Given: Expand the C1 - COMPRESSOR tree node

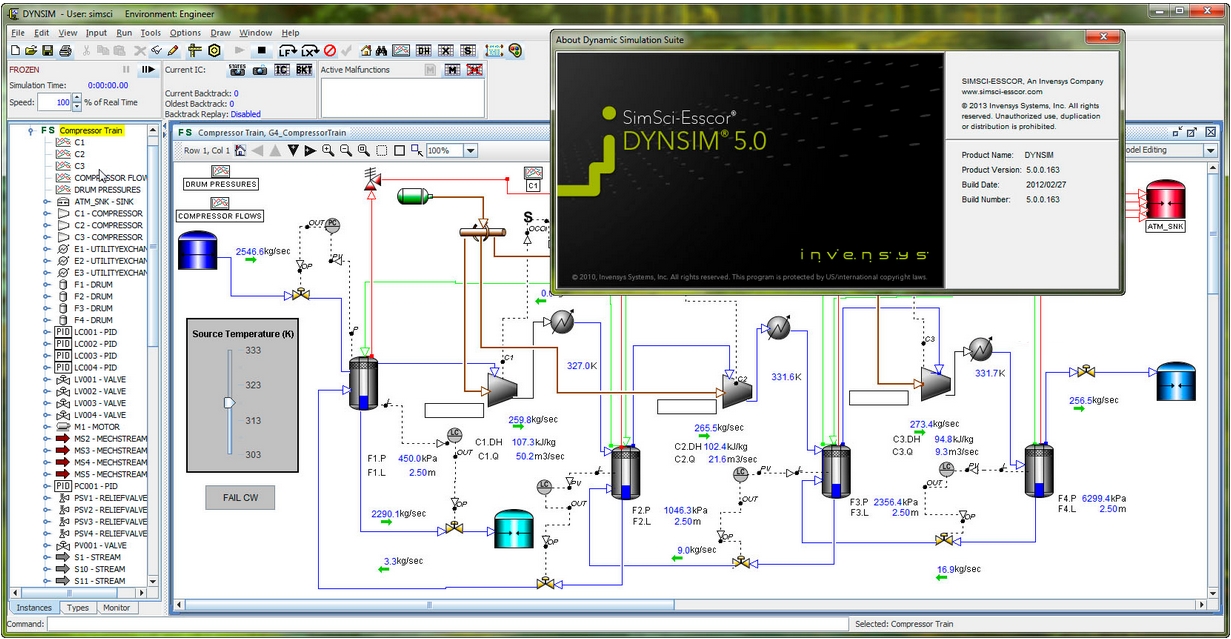Looking at the screenshot, I should pyautogui.click(x=46, y=214).
